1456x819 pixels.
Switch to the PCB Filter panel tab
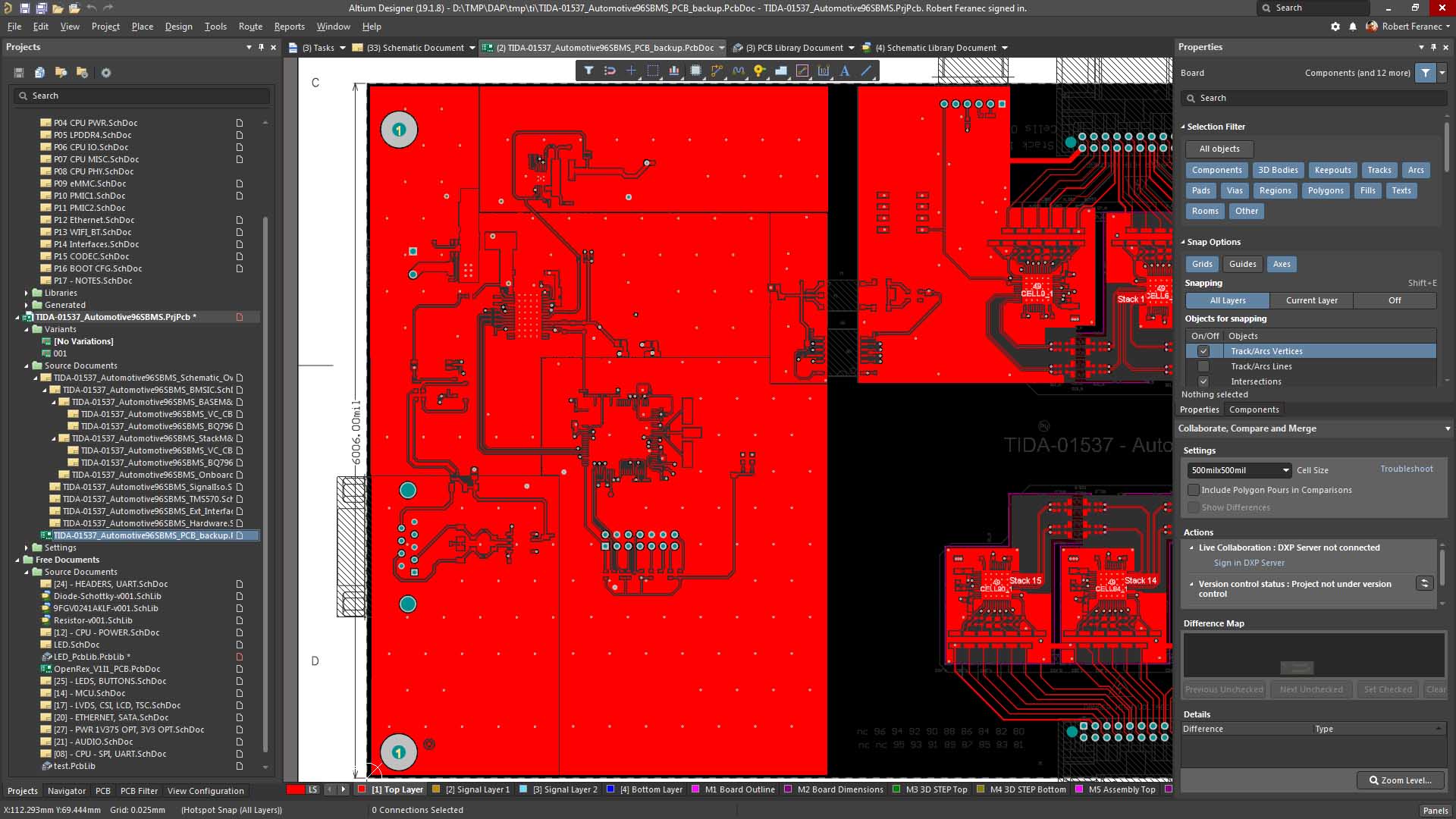click(139, 791)
